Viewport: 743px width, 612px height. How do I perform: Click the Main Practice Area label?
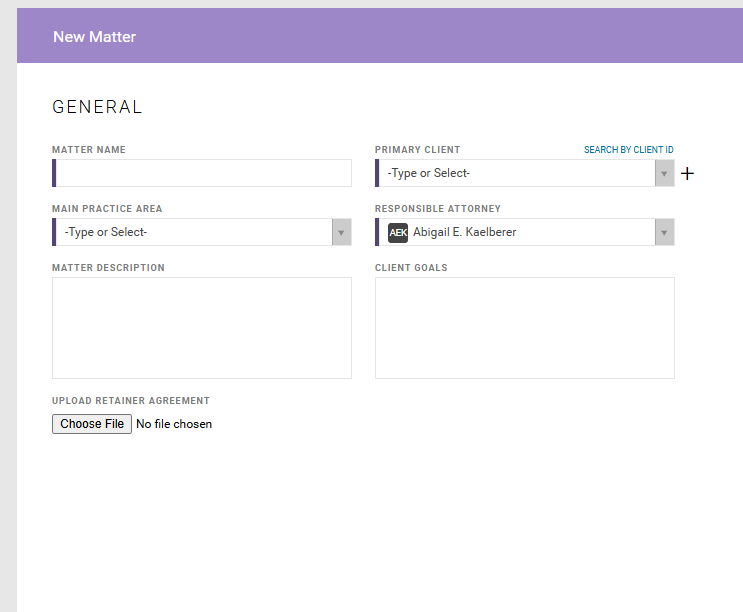[x=107, y=209]
